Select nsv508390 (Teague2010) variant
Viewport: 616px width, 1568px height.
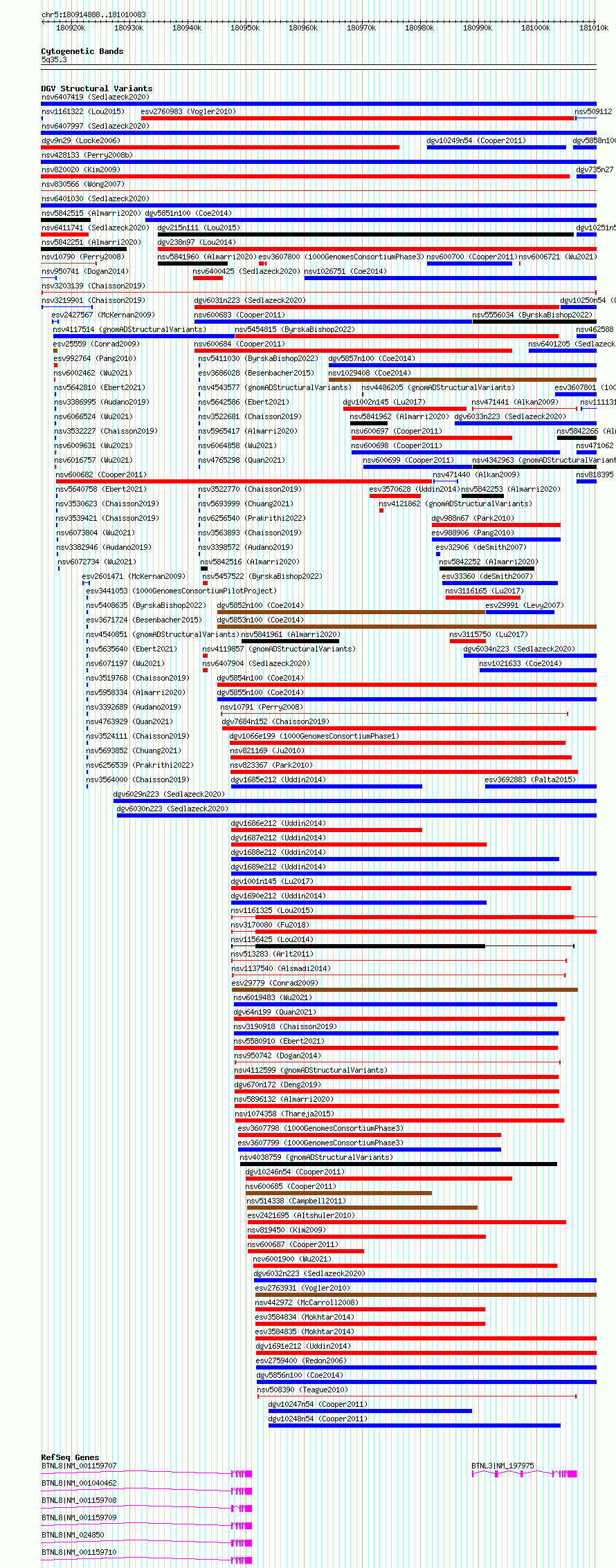(x=302, y=1390)
